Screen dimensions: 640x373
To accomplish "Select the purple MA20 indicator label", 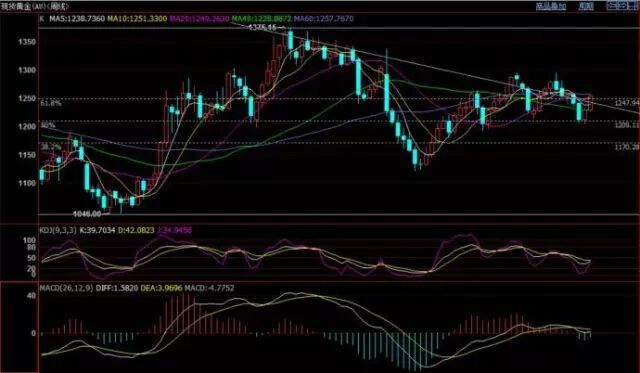I will coord(199,19).
